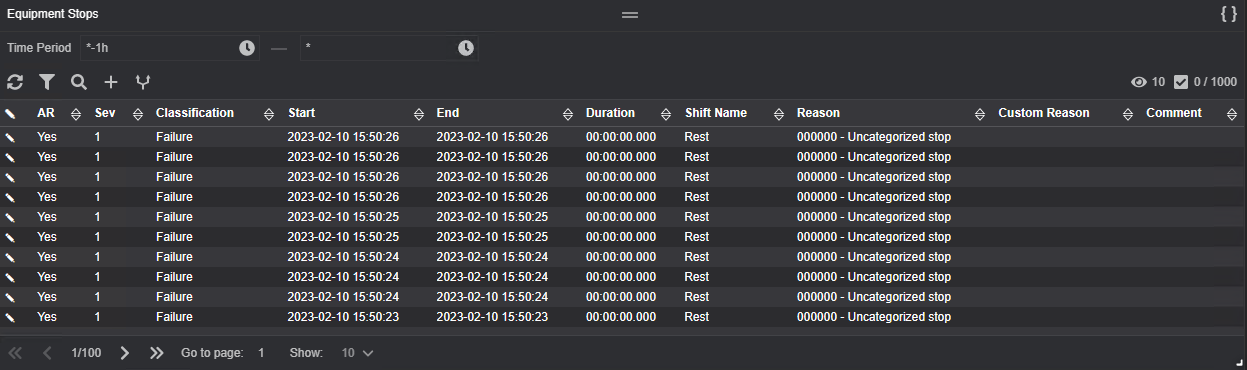Edit the stop starting at 15:50:23
This screenshot has width=1247, height=370.
click(10, 317)
